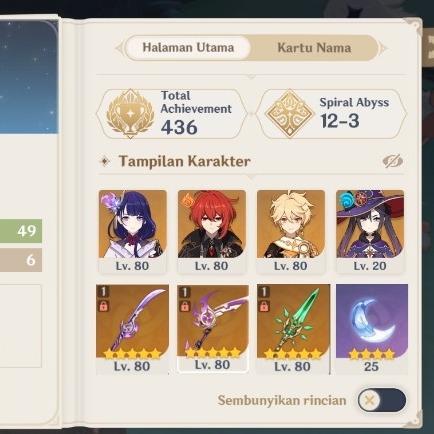Select the highlighted purple claymore weapon icon
Viewport: 434px width, 434px height.
click(x=213, y=329)
